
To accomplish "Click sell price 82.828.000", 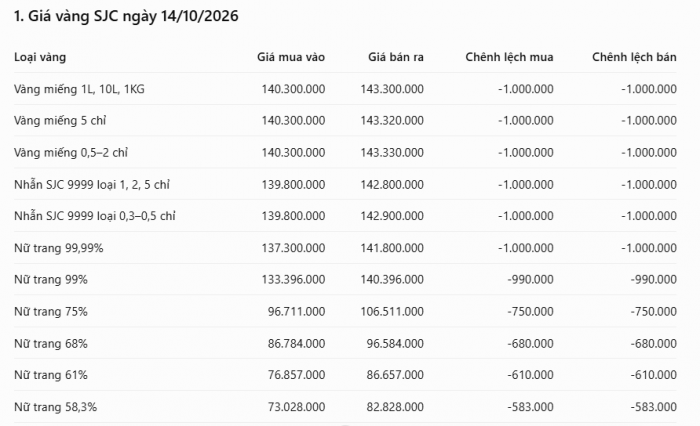I will click(x=395, y=407).
